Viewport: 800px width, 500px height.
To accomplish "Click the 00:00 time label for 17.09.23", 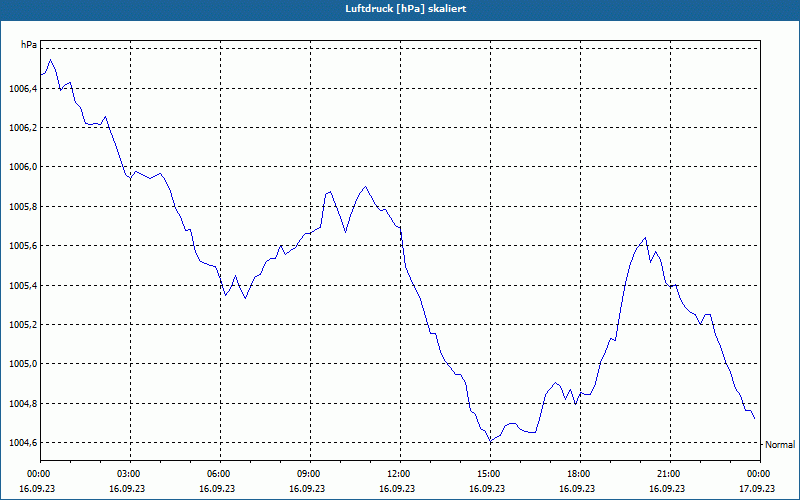I will [760, 474].
